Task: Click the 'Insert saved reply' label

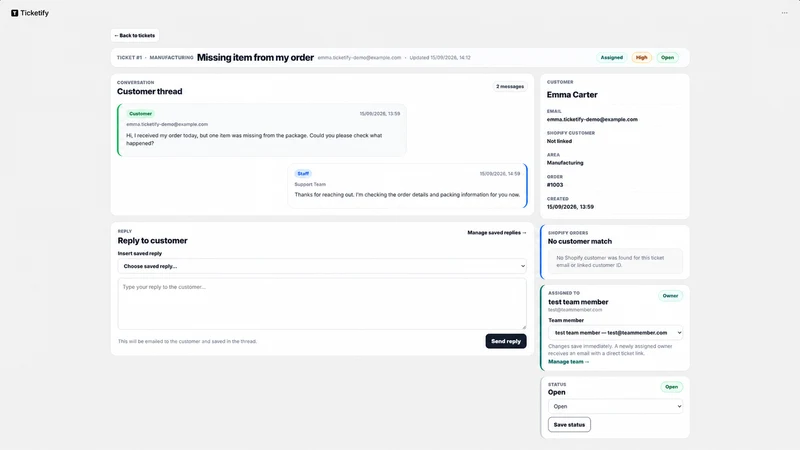Action: click(x=140, y=253)
